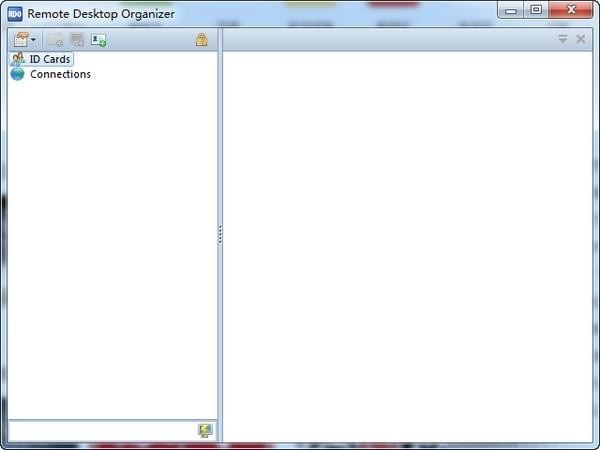Select the ID Cards tree node
This screenshot has width=600, height=450.
click(x=42, y=59)
